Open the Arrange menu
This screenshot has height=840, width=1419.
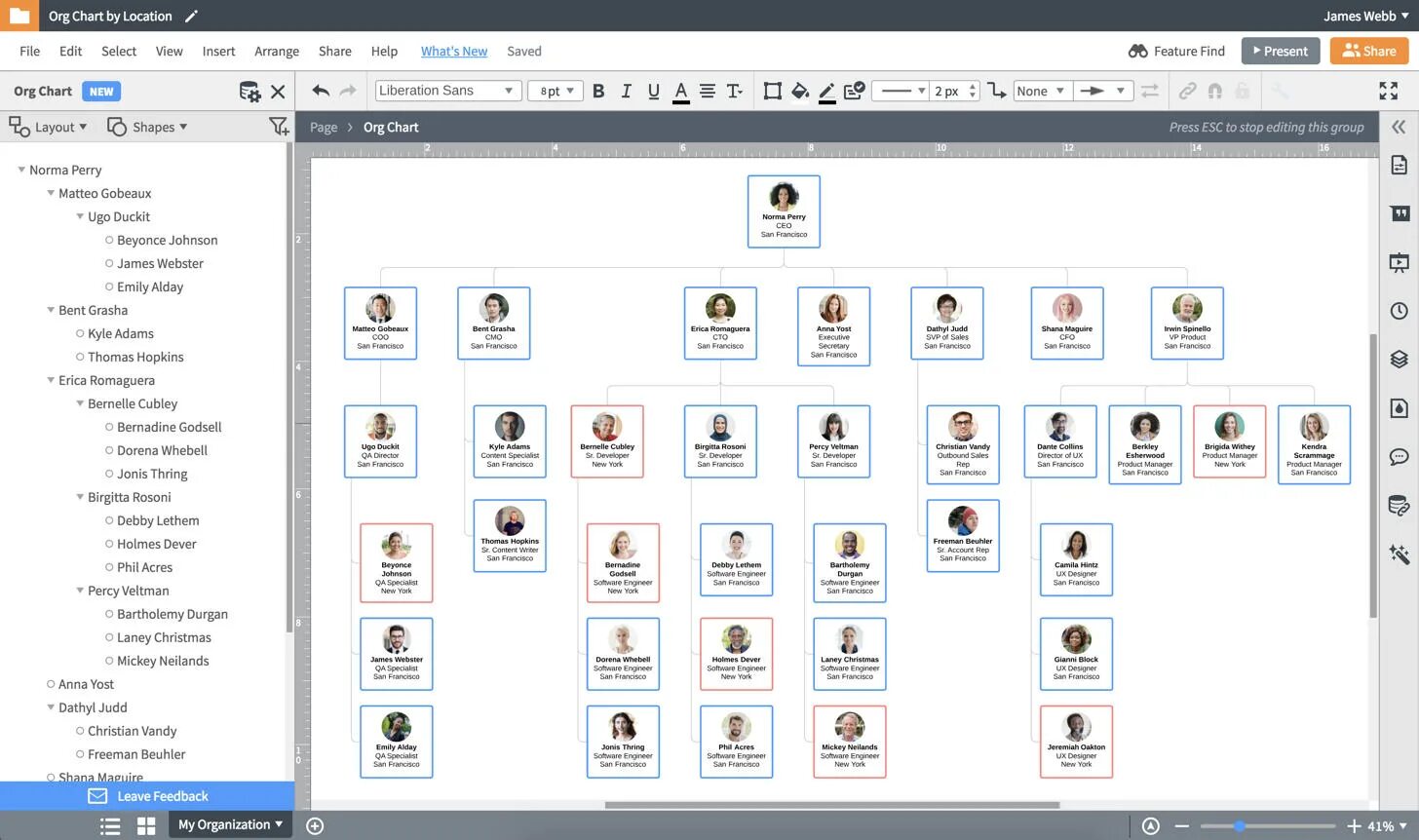tap(277, 51)
